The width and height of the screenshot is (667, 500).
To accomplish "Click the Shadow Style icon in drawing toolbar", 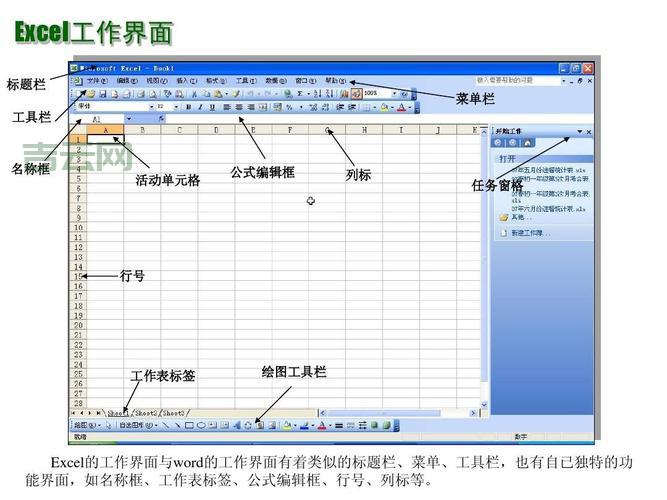I will coord(374,425).
